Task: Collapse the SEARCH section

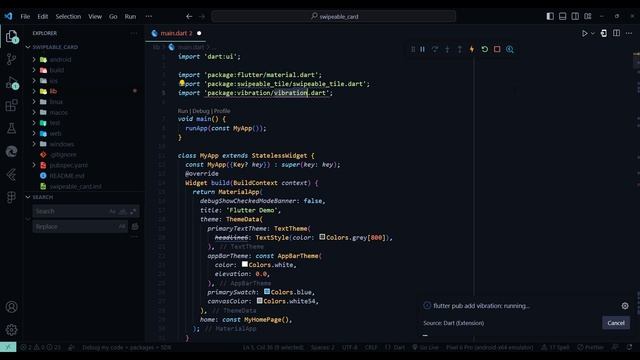Action: point(42,197)
